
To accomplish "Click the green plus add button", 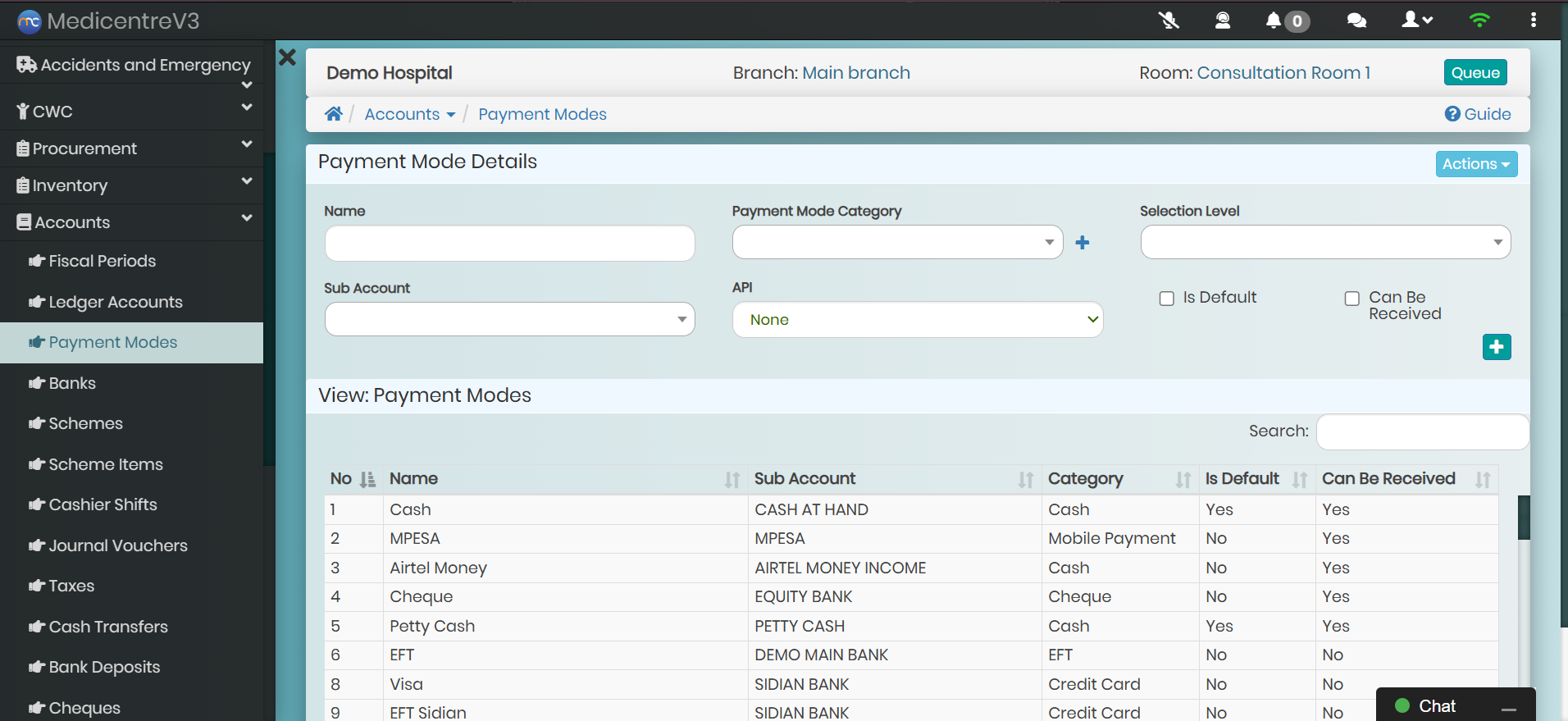I will tap(1496, 347).
